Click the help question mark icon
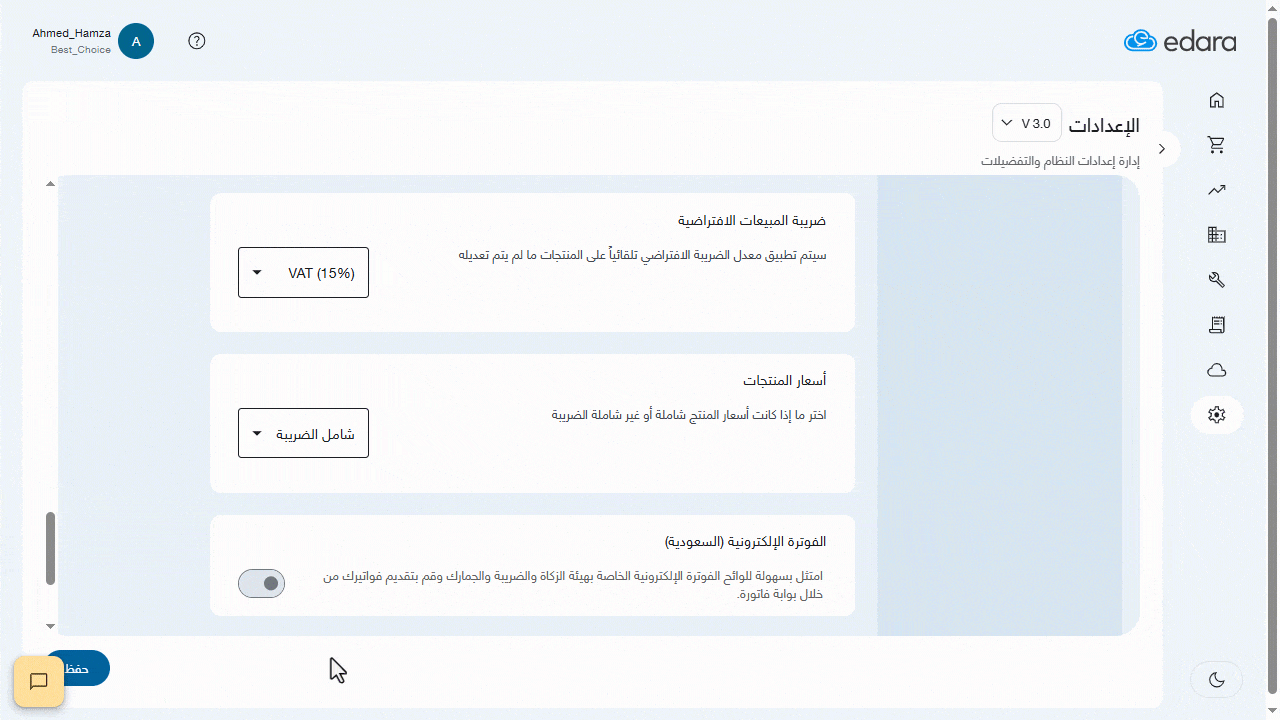Screen dimensions: 1280x720 pos(197,41)
